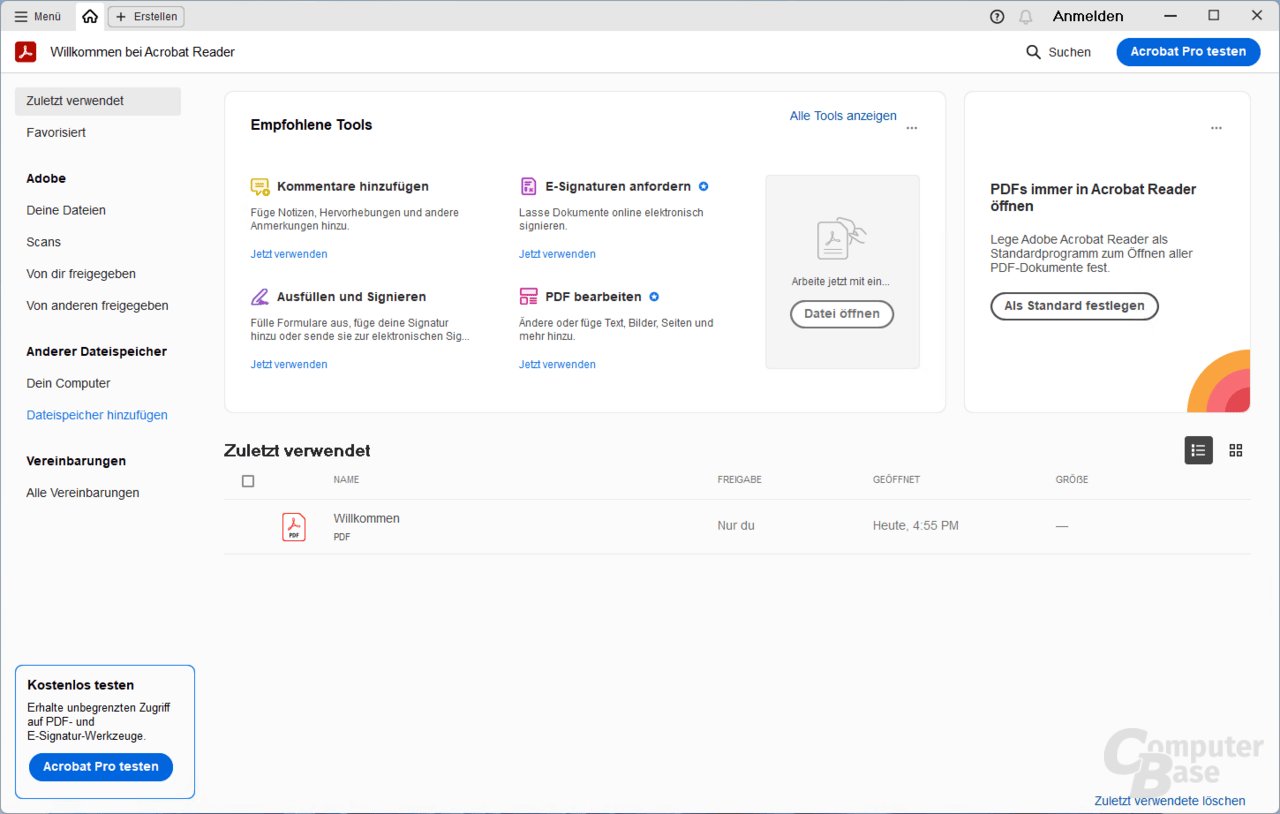Screen dimensions: 1280x814
Task: Click the Home icon tab
Action: (90, 16)
